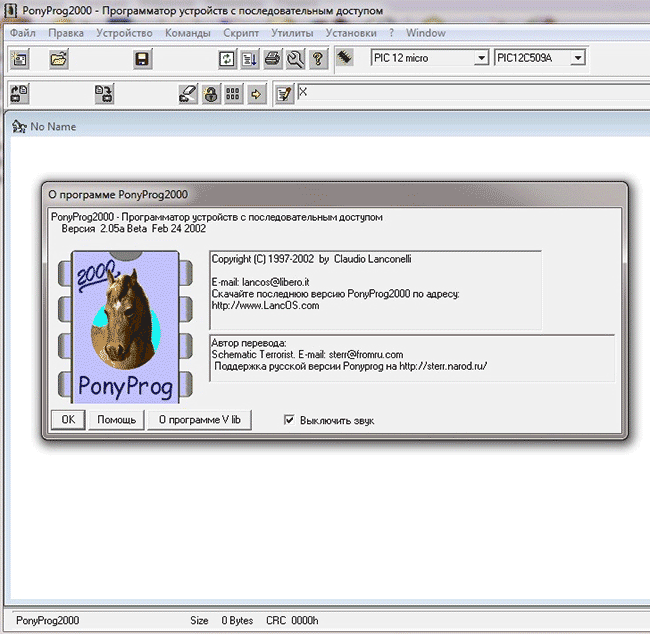Open the Установки menu

coord(351,33)
